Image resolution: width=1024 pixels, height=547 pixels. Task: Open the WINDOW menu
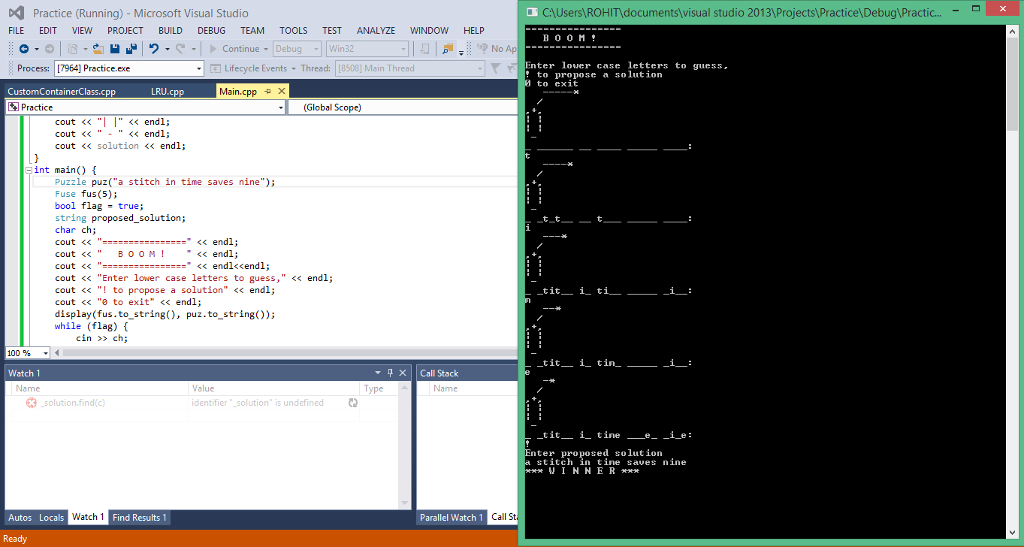point(429,31)
